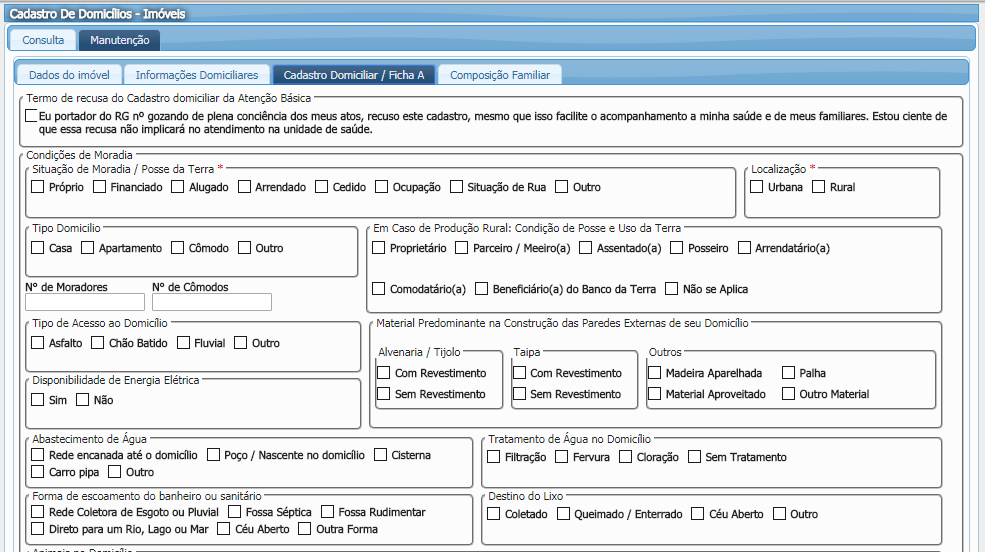The image size is (985, 552).
Task: Mark Casa as Tipo Domicilio
Action: (38, 247)
